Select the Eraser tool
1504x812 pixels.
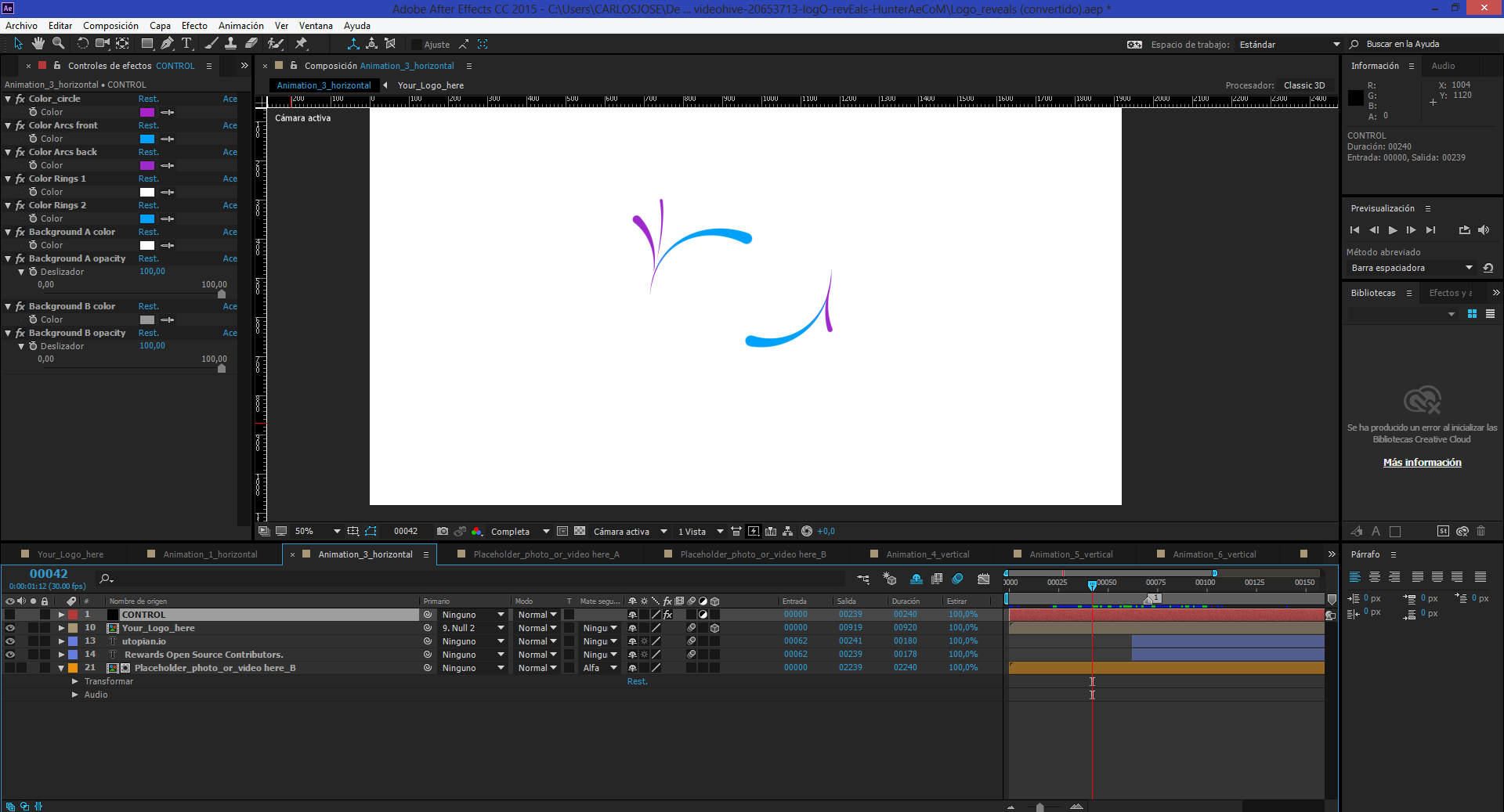click(251, 44)
